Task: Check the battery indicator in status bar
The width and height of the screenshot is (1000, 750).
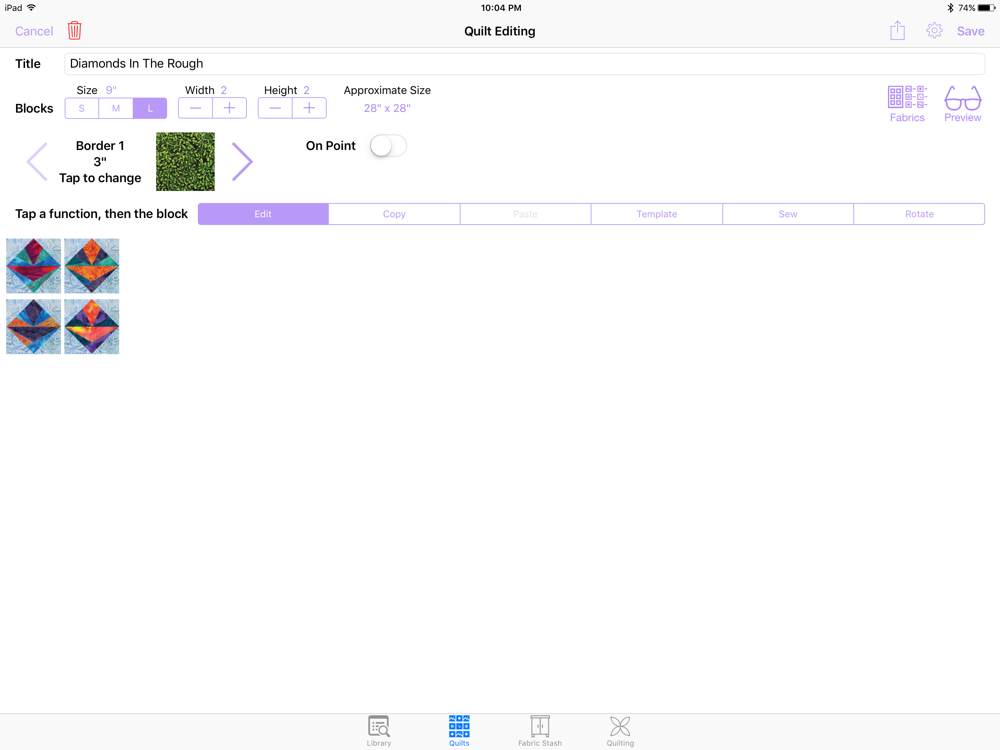Action: coord(986,8)
